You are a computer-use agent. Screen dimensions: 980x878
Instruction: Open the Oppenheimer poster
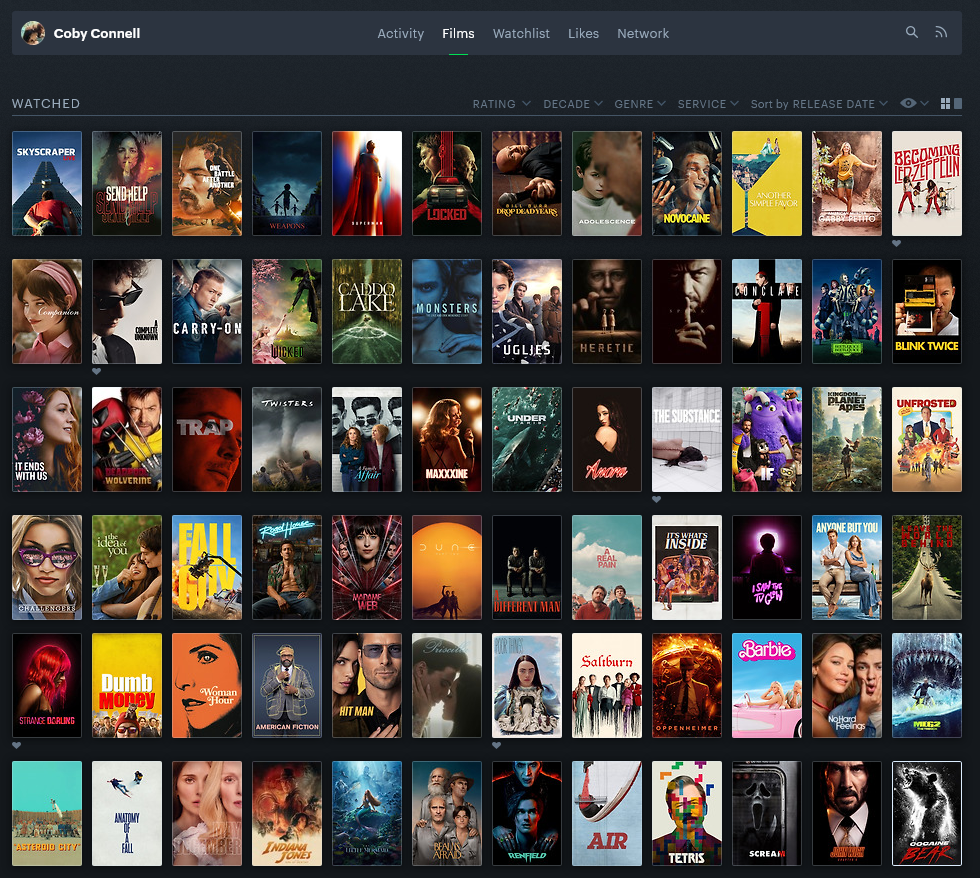click(x=687, y=686)
